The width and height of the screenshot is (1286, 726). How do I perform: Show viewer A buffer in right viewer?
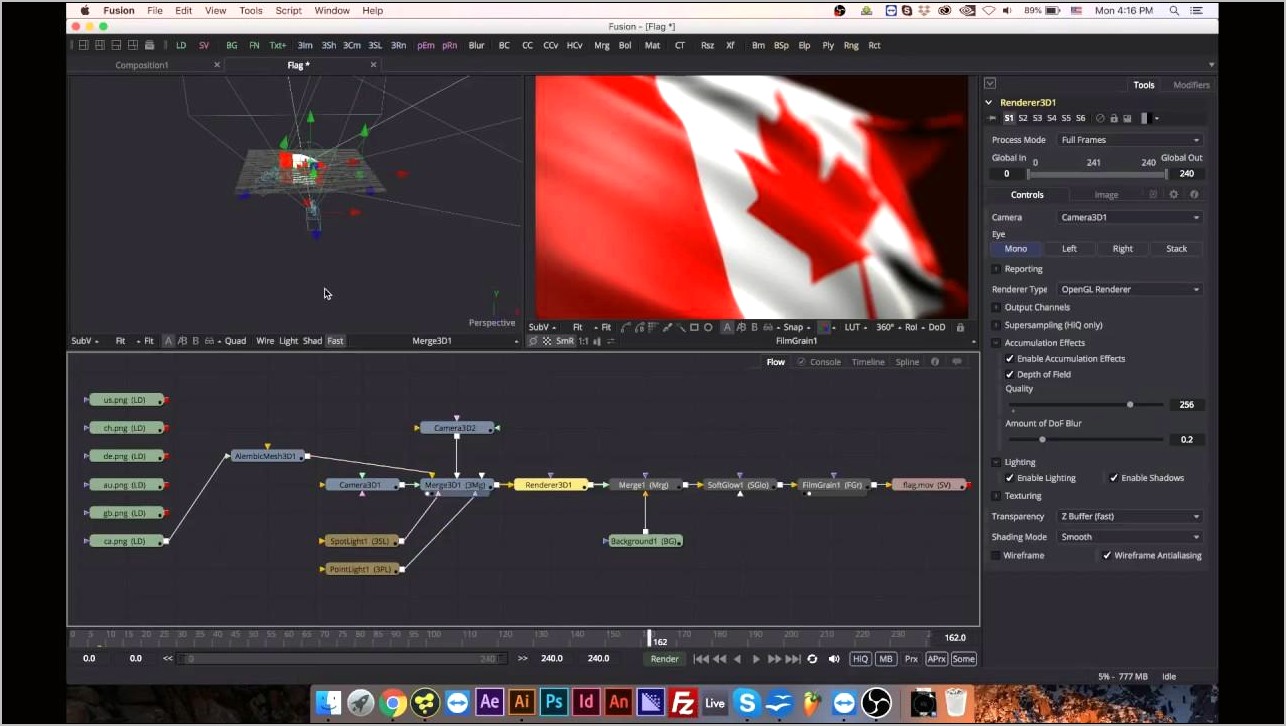coord(728,327)
